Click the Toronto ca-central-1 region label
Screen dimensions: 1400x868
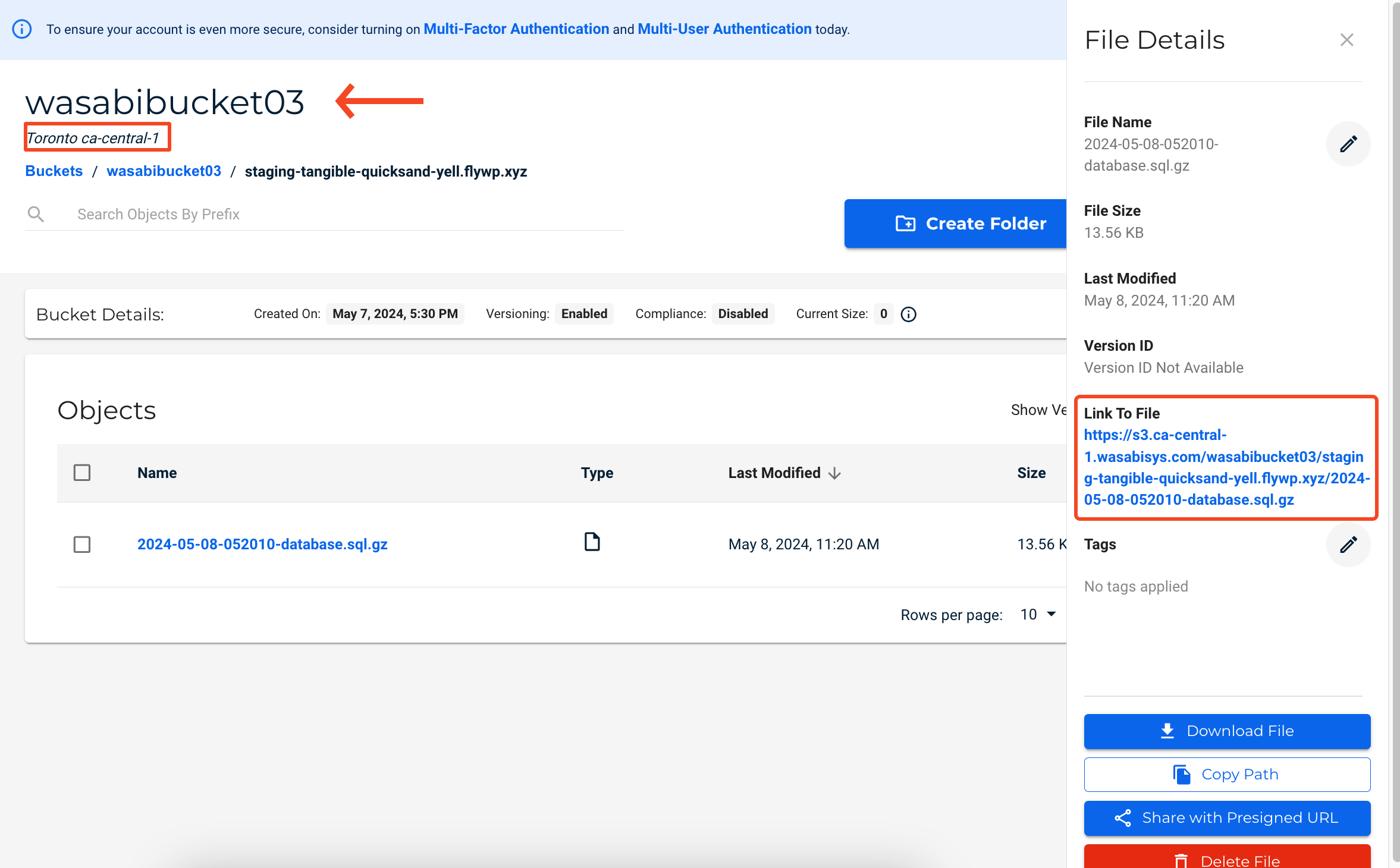point(93,138)
